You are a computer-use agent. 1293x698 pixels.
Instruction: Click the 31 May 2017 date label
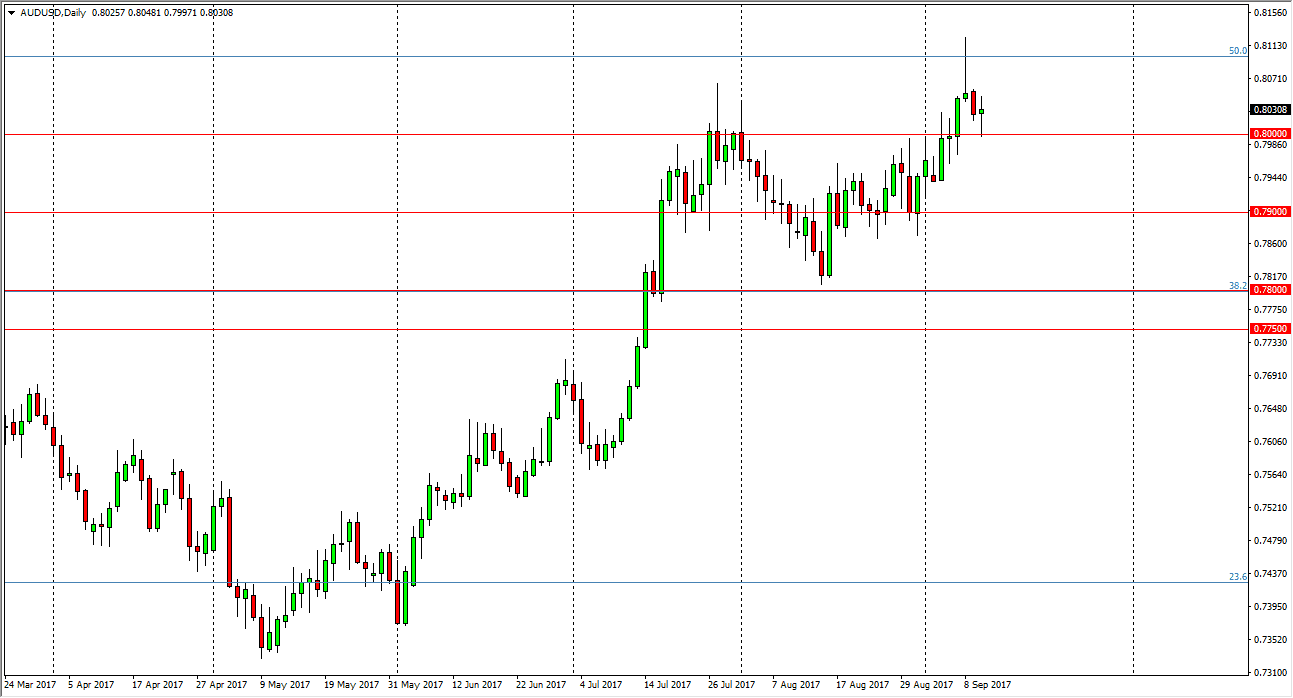(416, 685)
